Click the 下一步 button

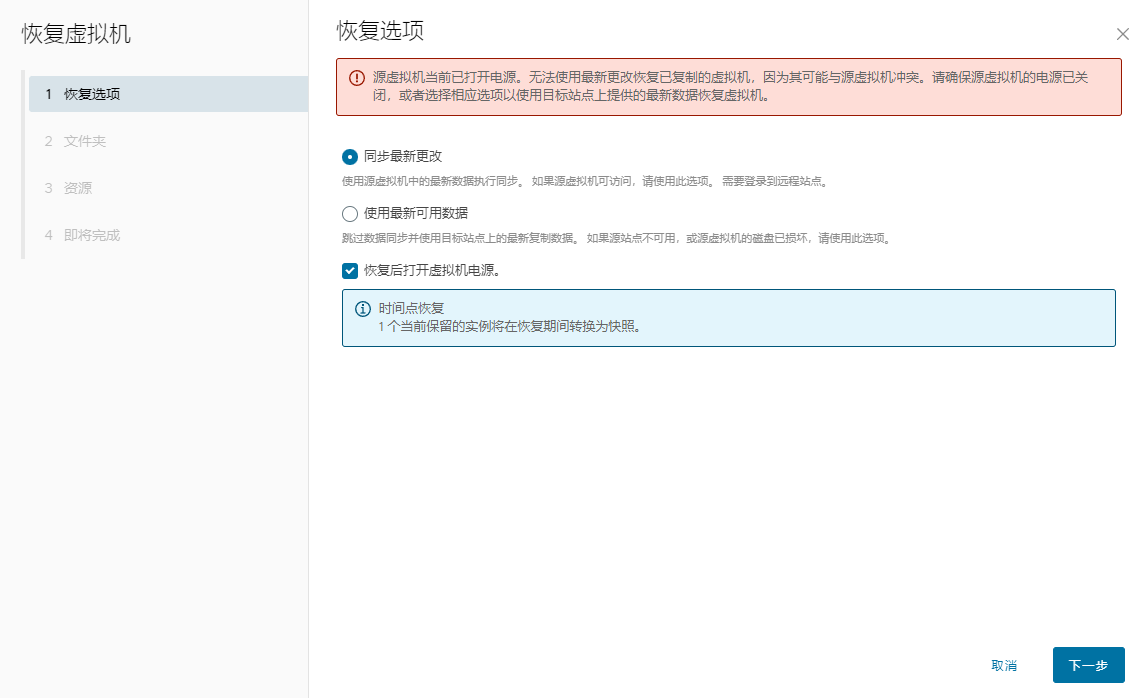pyautogui.click(x=1088, y=665)
